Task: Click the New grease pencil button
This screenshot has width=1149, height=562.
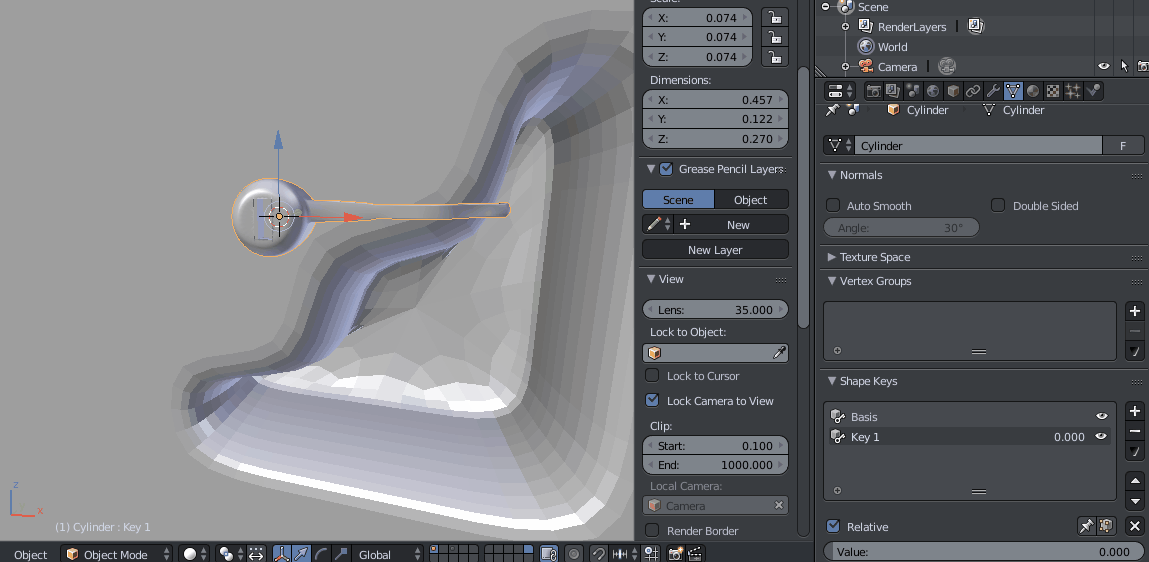Action: pyautogui.click(x=731, y=225)
